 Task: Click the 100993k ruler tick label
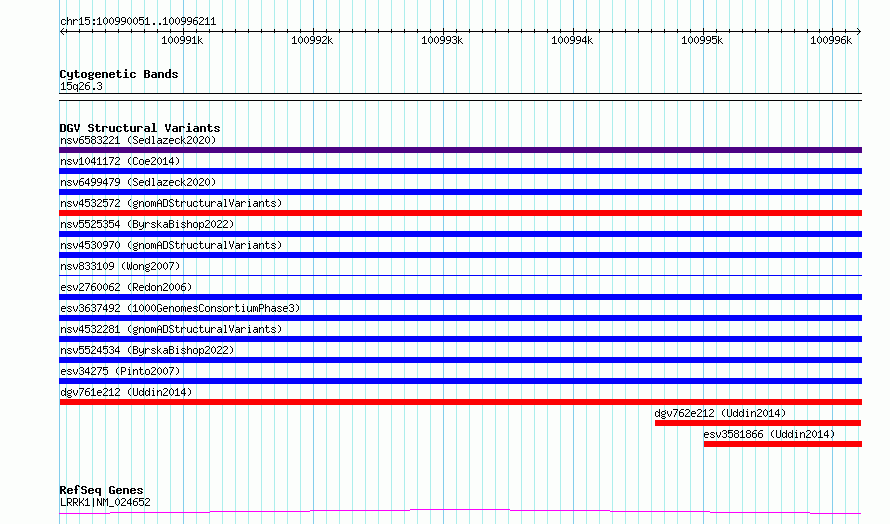click(442, 40)
